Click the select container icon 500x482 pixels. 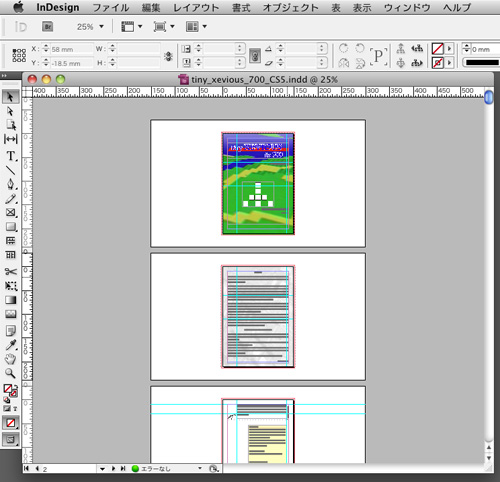tap(401, 49)
